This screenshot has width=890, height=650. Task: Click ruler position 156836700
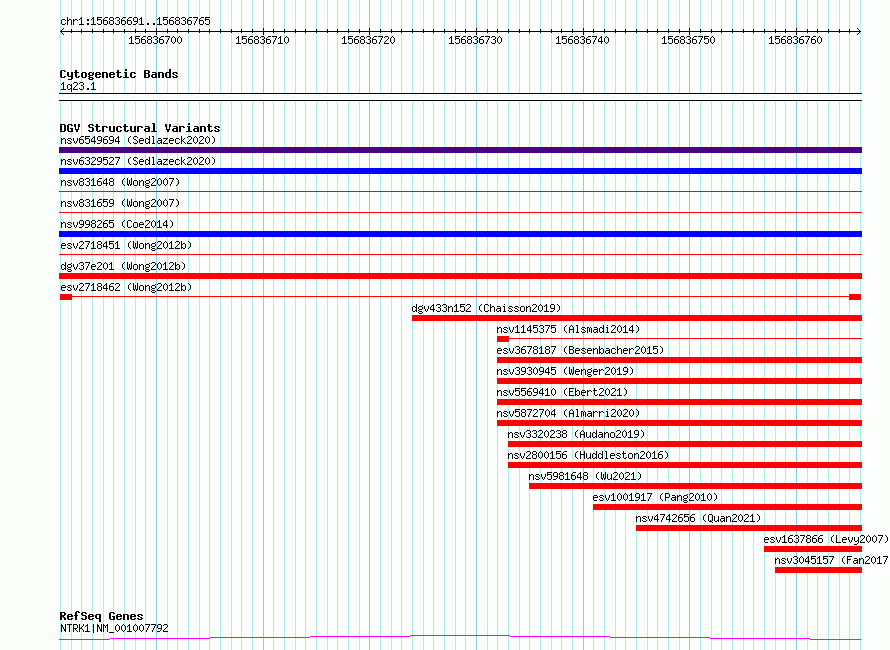pos(155,40)
